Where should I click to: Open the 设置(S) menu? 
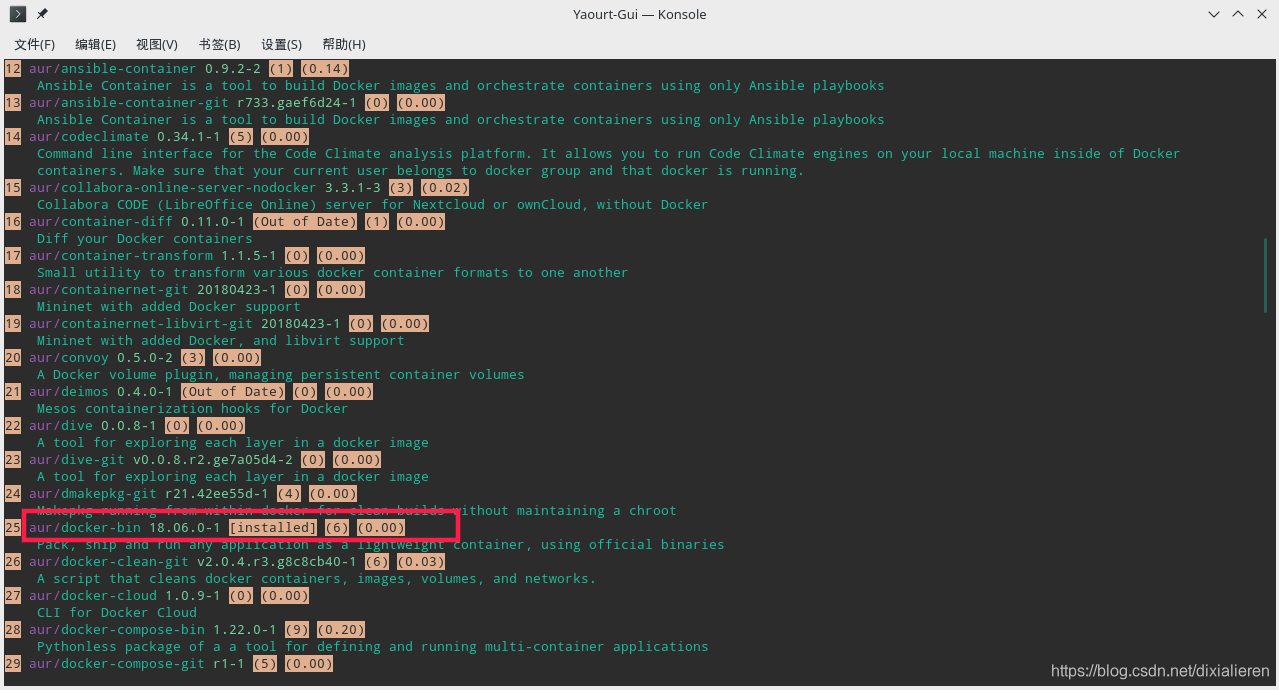[x=281, y=45]
